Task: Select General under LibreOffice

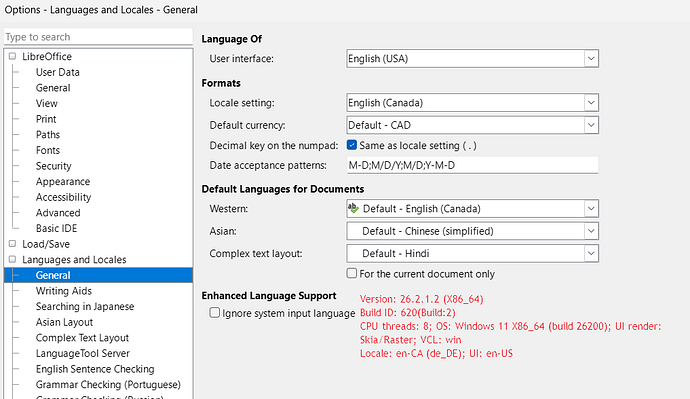Action: [x=53, y=88]
